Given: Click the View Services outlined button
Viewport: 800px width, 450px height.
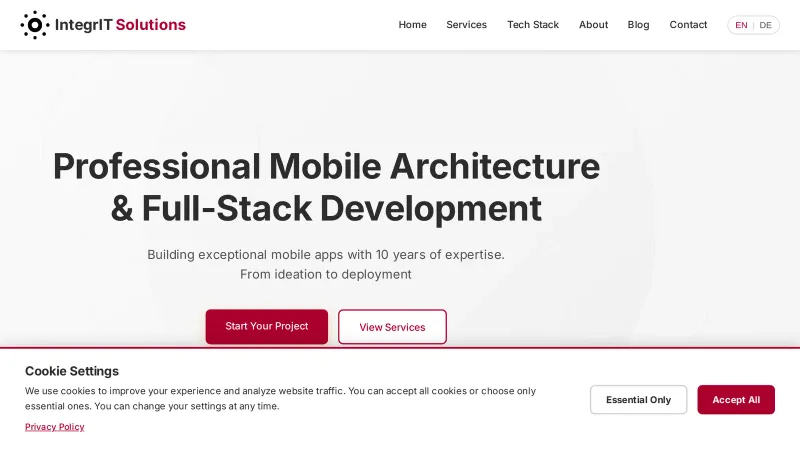Looking at the screenshot, I should tap(392, 327).
